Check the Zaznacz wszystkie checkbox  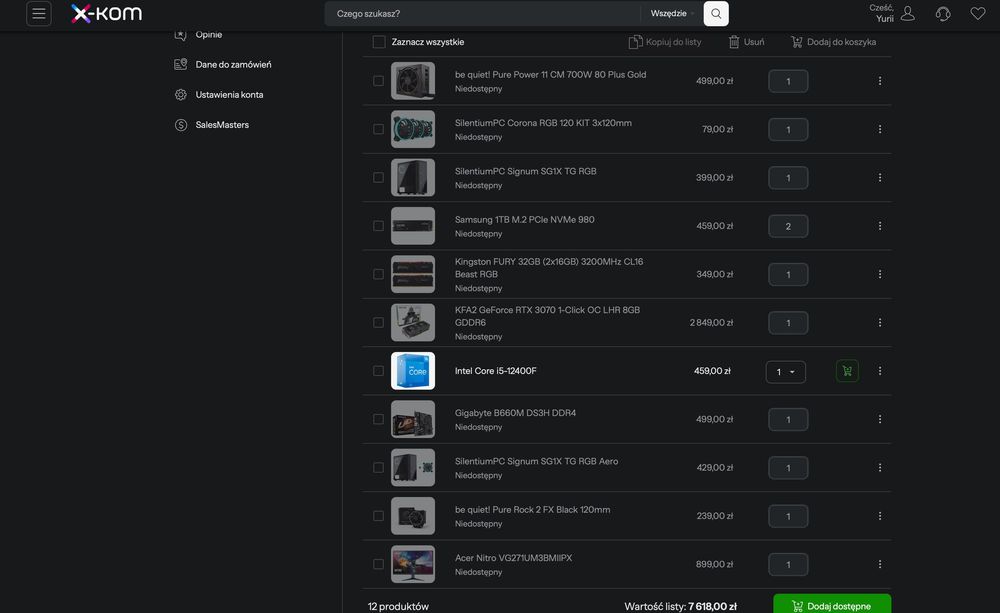pos(379,42)
